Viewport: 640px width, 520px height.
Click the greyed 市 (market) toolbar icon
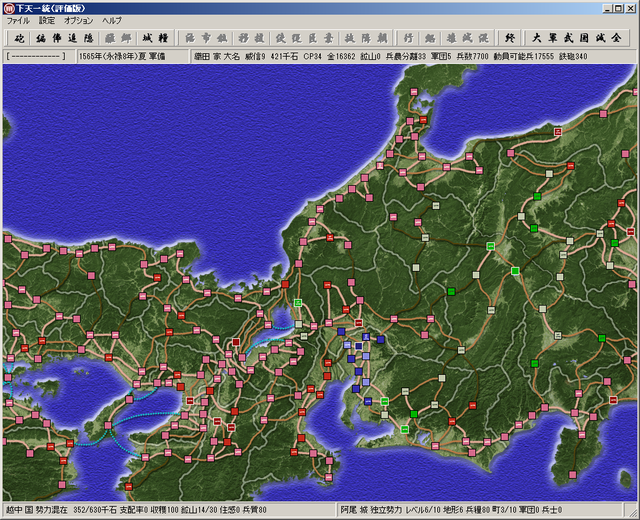[206, 38]
